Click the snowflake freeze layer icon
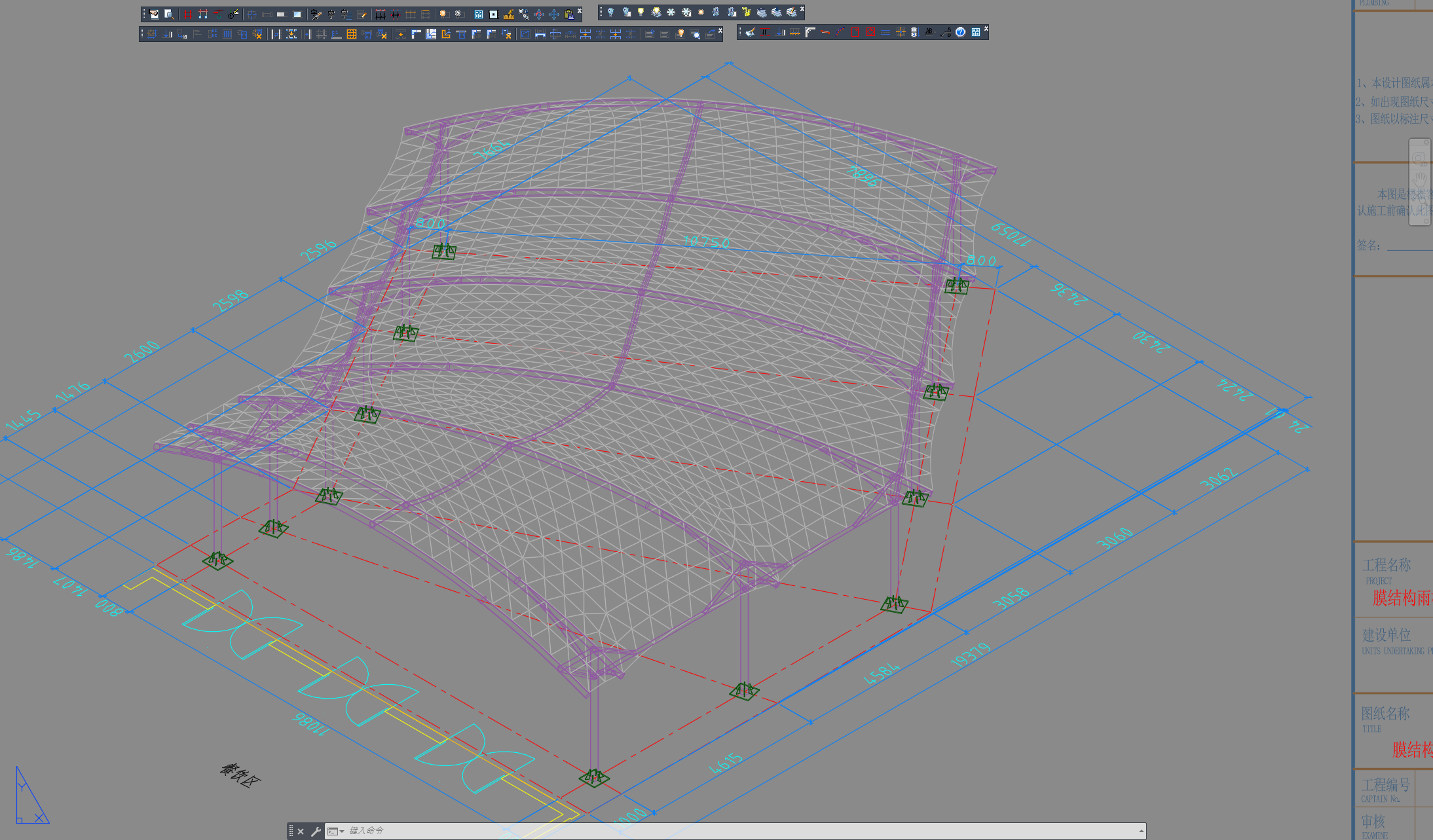Image resolution: width=1433 pixels, height=840 pixels. click(x=671, y=12)
